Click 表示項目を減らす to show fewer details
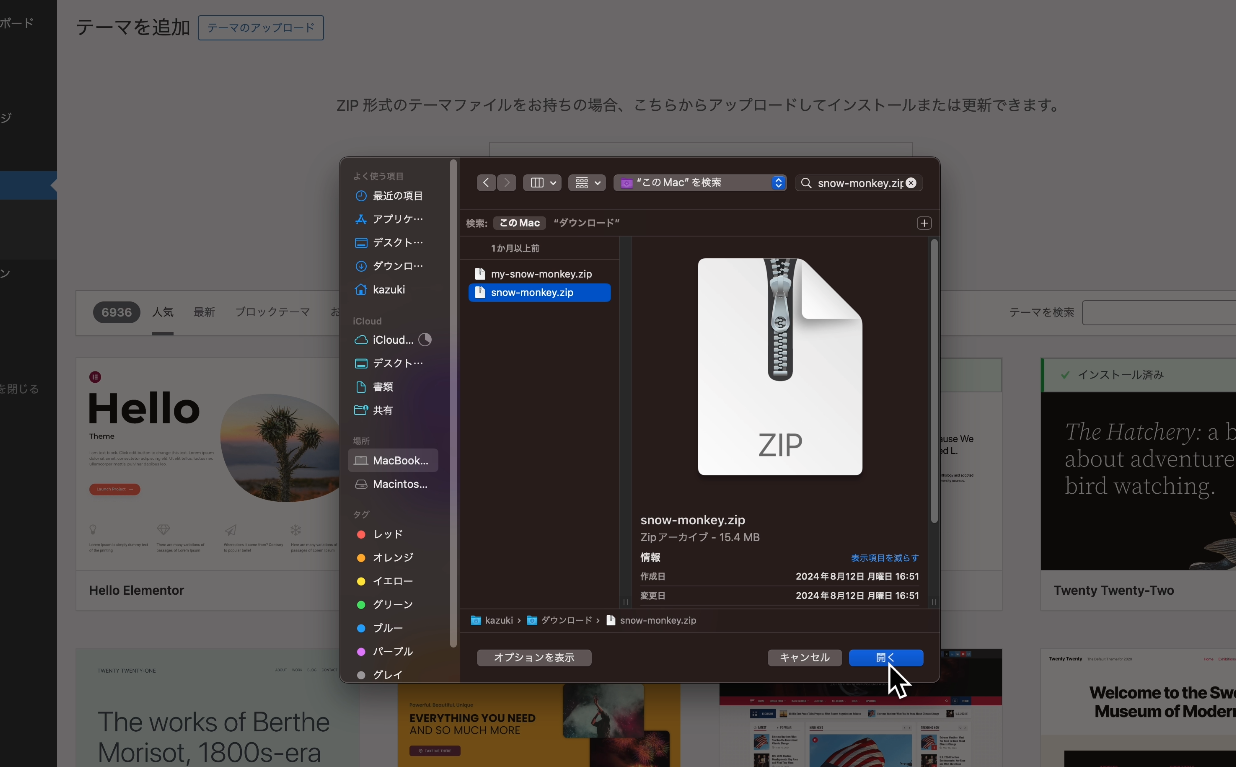Screen dimensions: 1236x767 pos(884,557)
